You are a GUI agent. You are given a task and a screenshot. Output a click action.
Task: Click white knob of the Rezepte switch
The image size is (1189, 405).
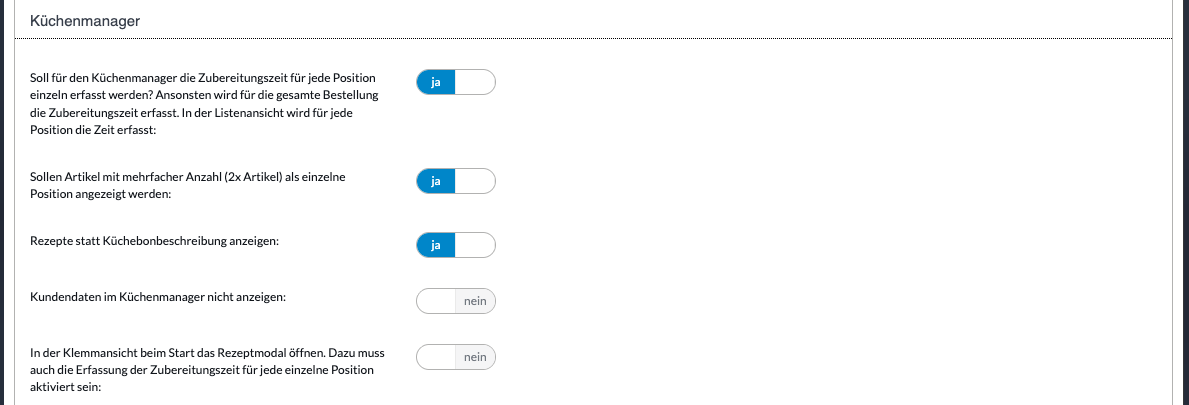[475, 245]
